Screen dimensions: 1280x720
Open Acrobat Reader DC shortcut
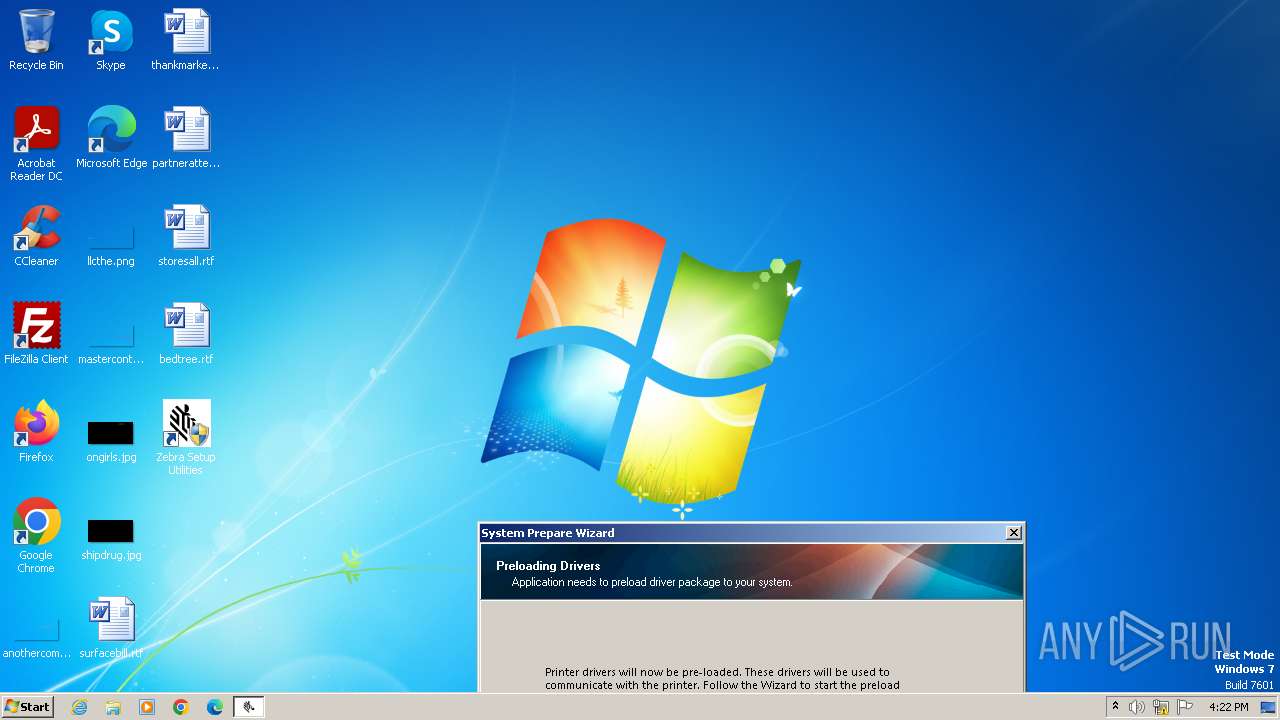tap(36, 144)
